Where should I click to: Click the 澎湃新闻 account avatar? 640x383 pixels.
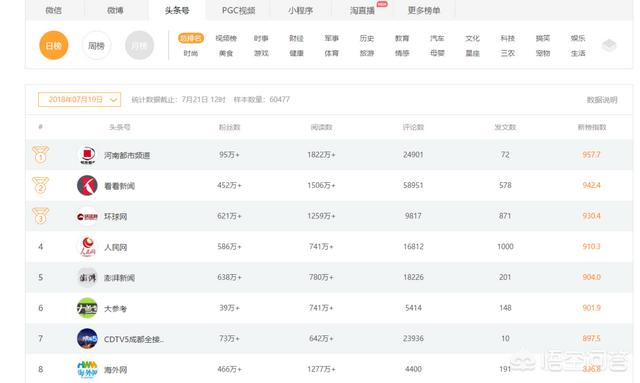tap(87, 278)
